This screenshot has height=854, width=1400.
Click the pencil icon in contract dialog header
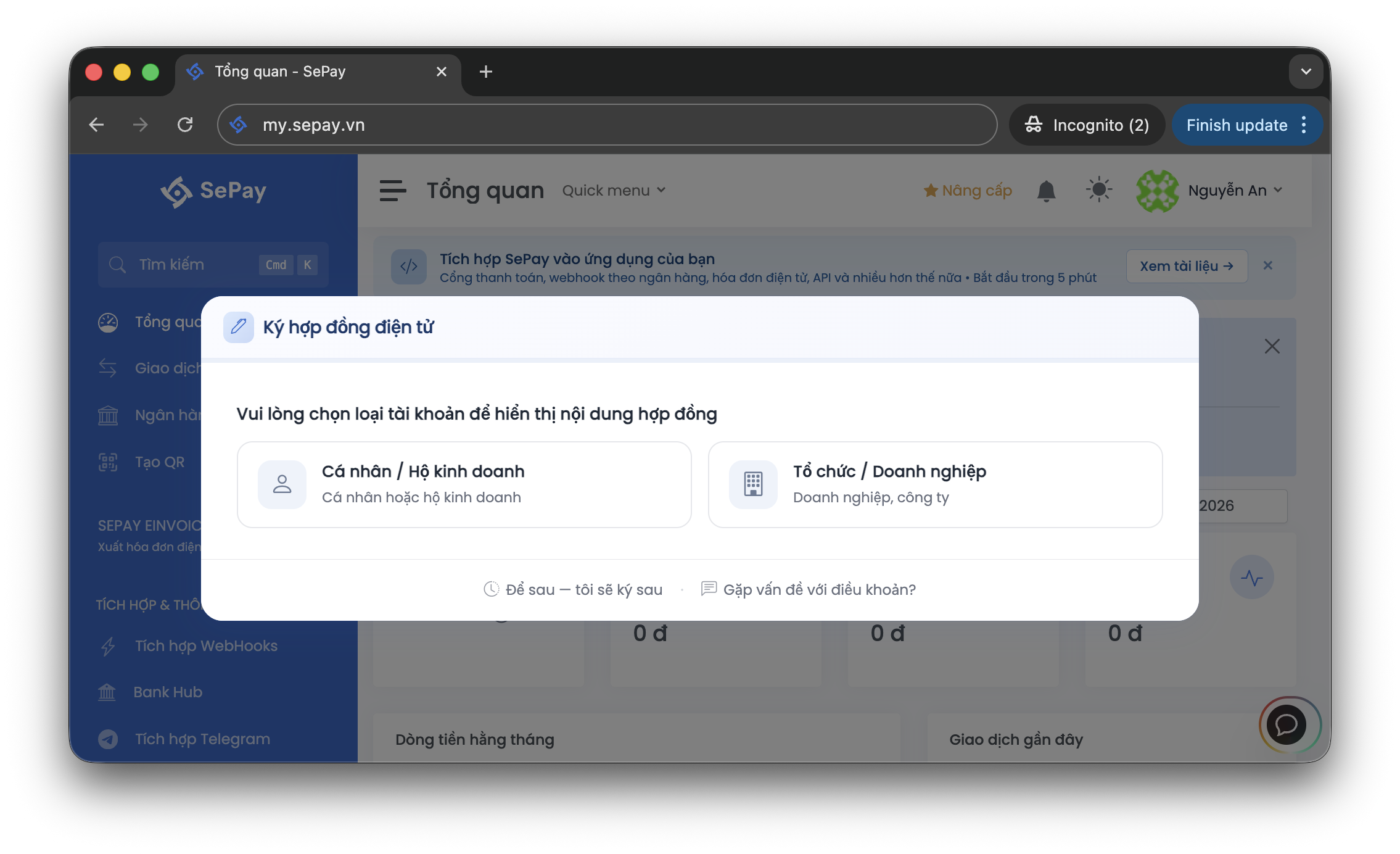pyautogui.click(x=239, y=327)
